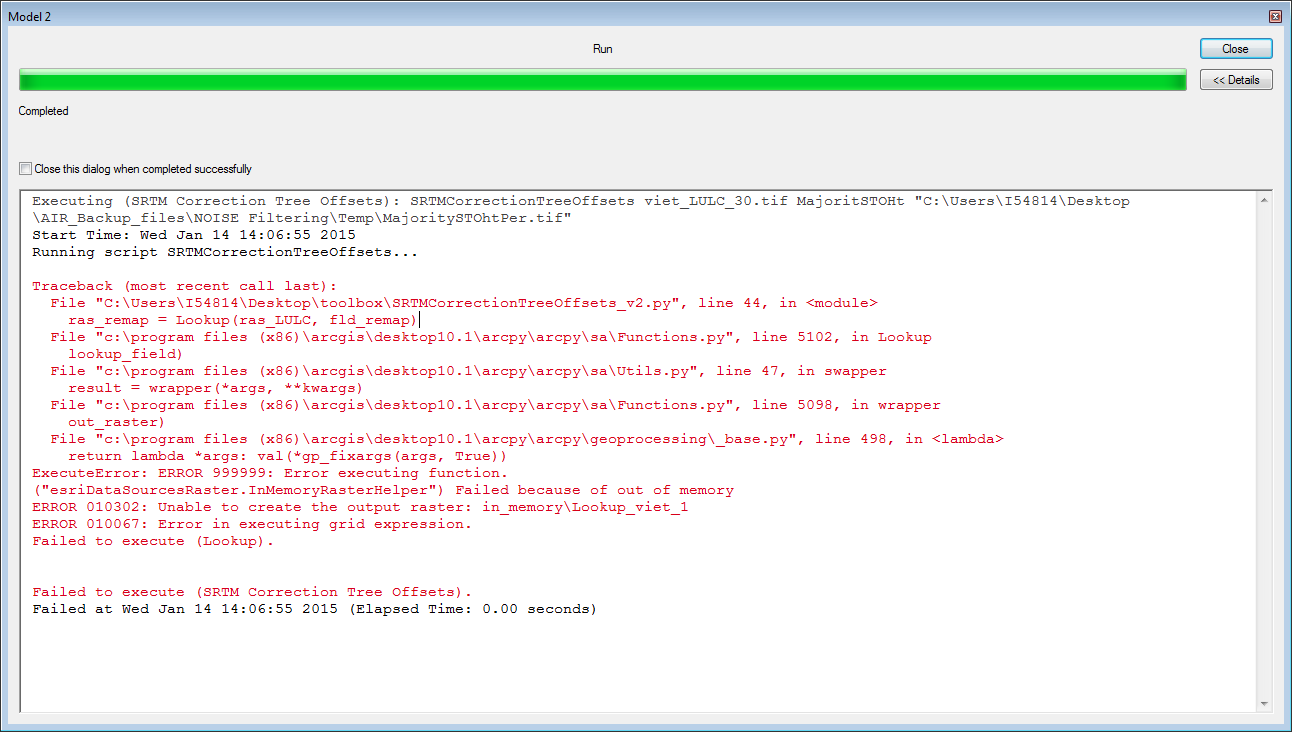Collapse details with the << Details button
Screen dimensions: 1292x732
click(1236, 80)
